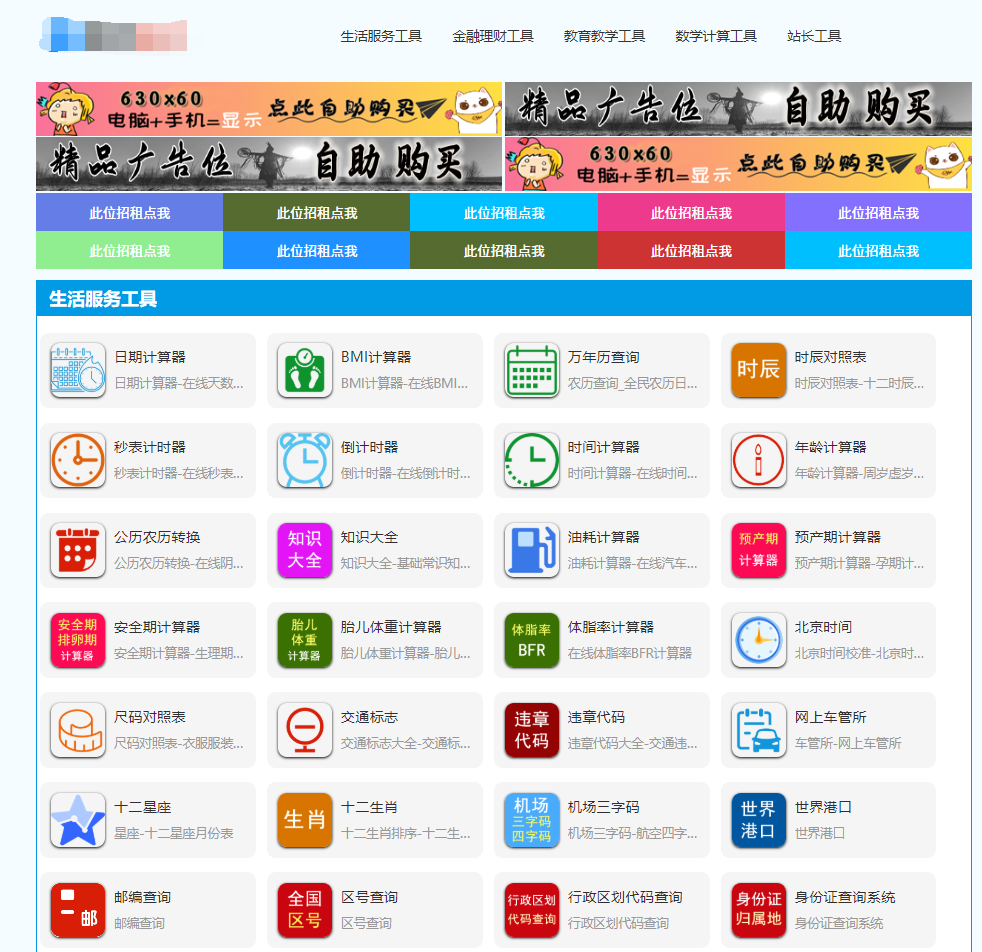The width and height of the screenshot is (982, 952).
Task: Open the 秒表计时器 orange clock icon
Action: (x=78, y=460)
